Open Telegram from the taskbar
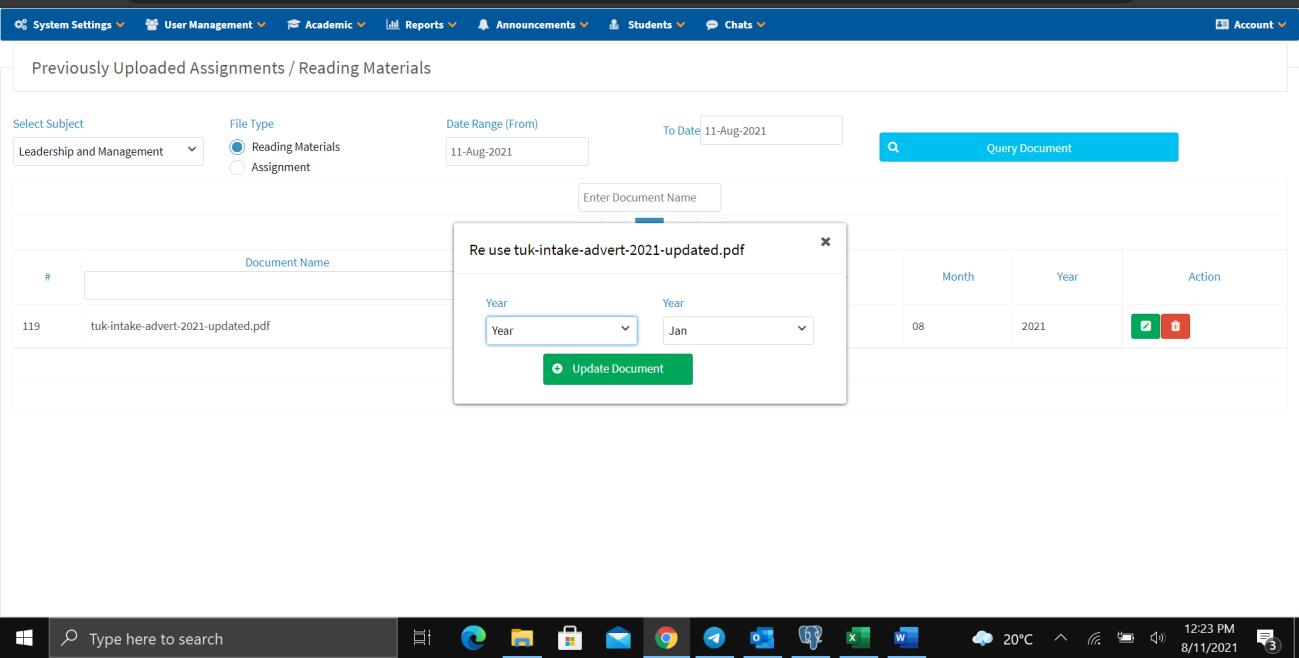The image size is (1299, 658). pyautogui.click(x=712, y=638)
